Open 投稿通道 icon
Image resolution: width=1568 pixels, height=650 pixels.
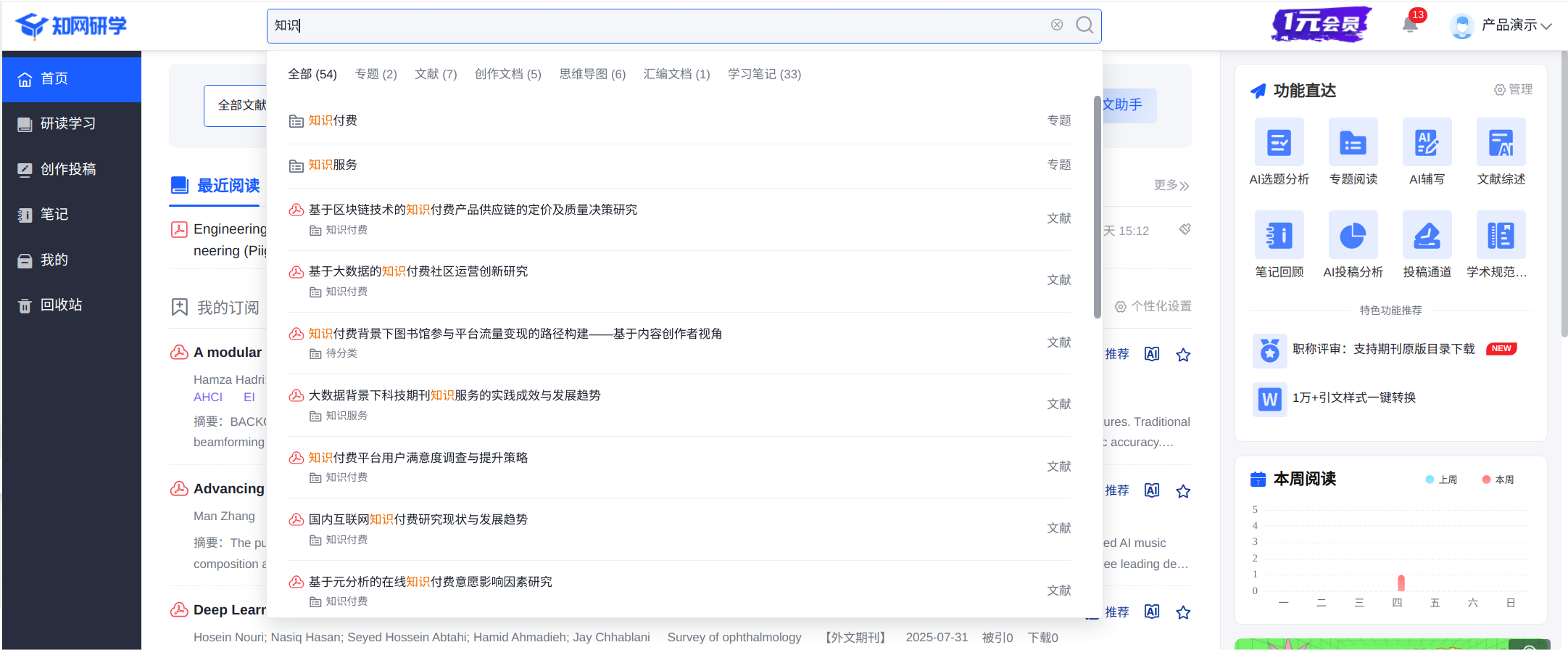(1427, 235)
